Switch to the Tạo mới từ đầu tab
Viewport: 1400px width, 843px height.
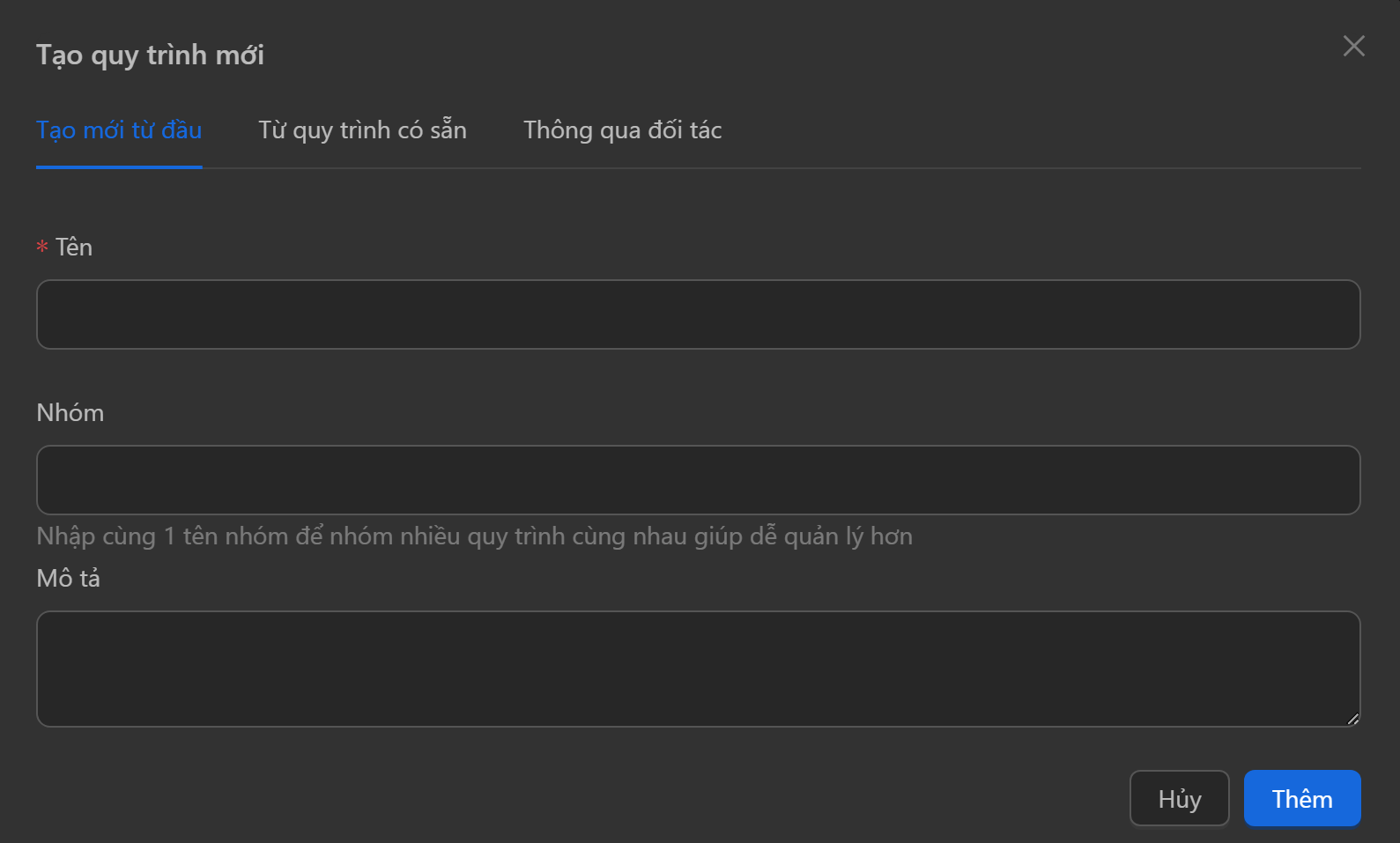point(119,130)
